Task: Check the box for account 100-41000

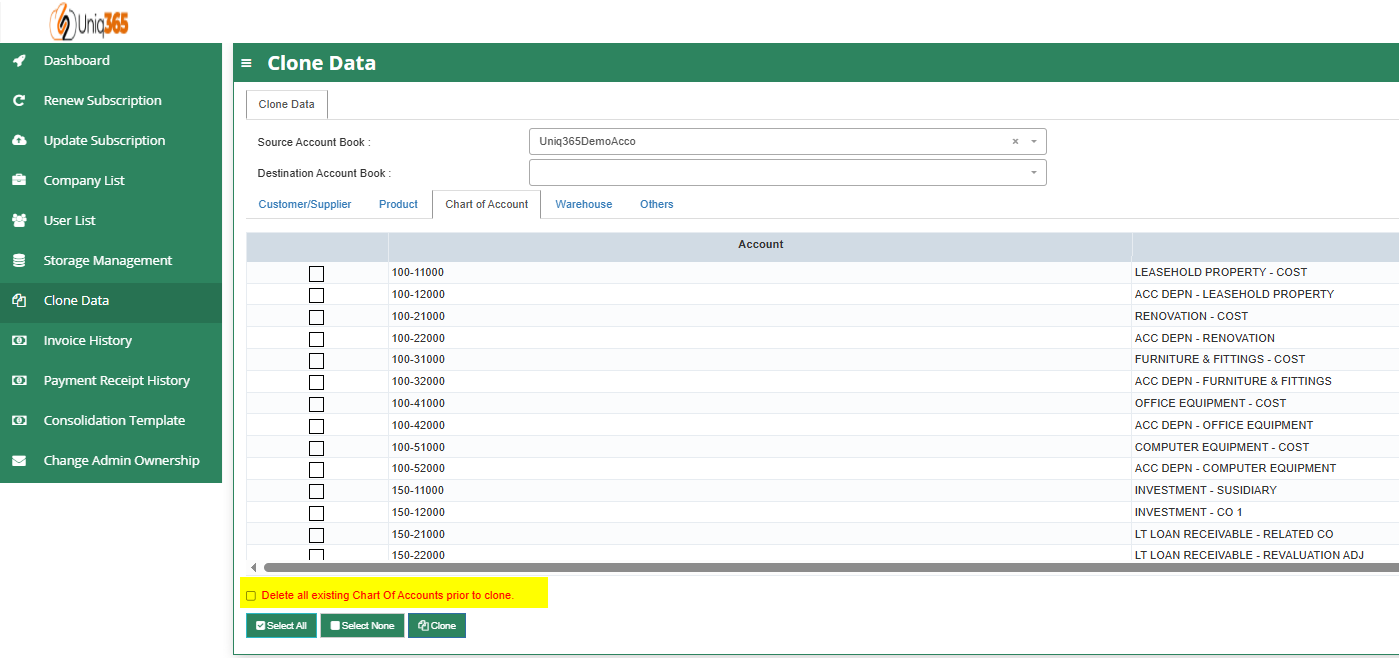Action: click(317, 404)
